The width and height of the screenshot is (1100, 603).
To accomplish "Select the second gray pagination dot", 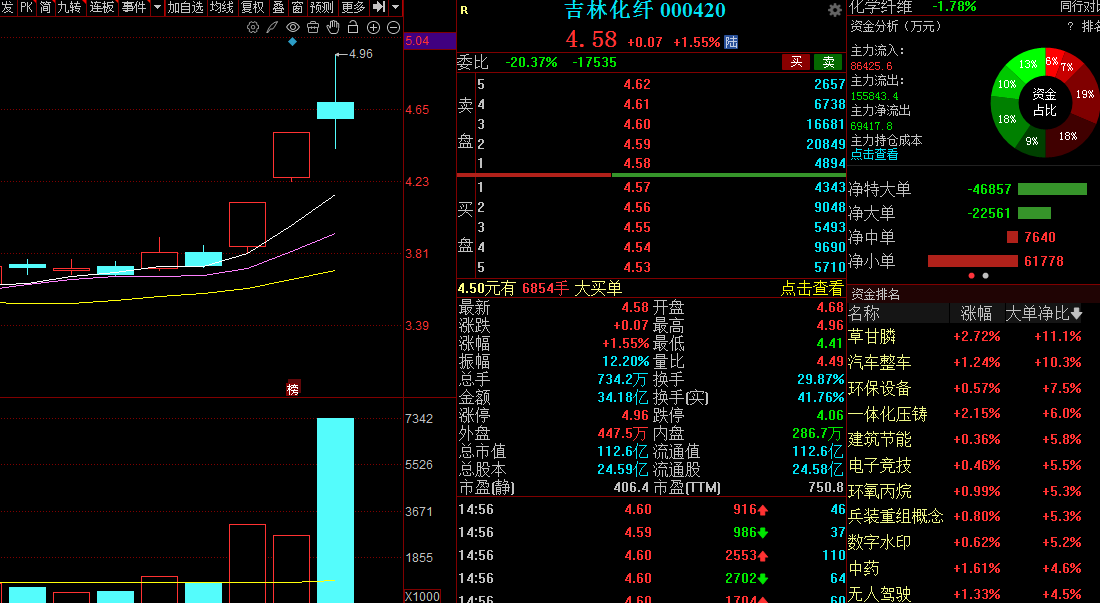I will (986, 276).
